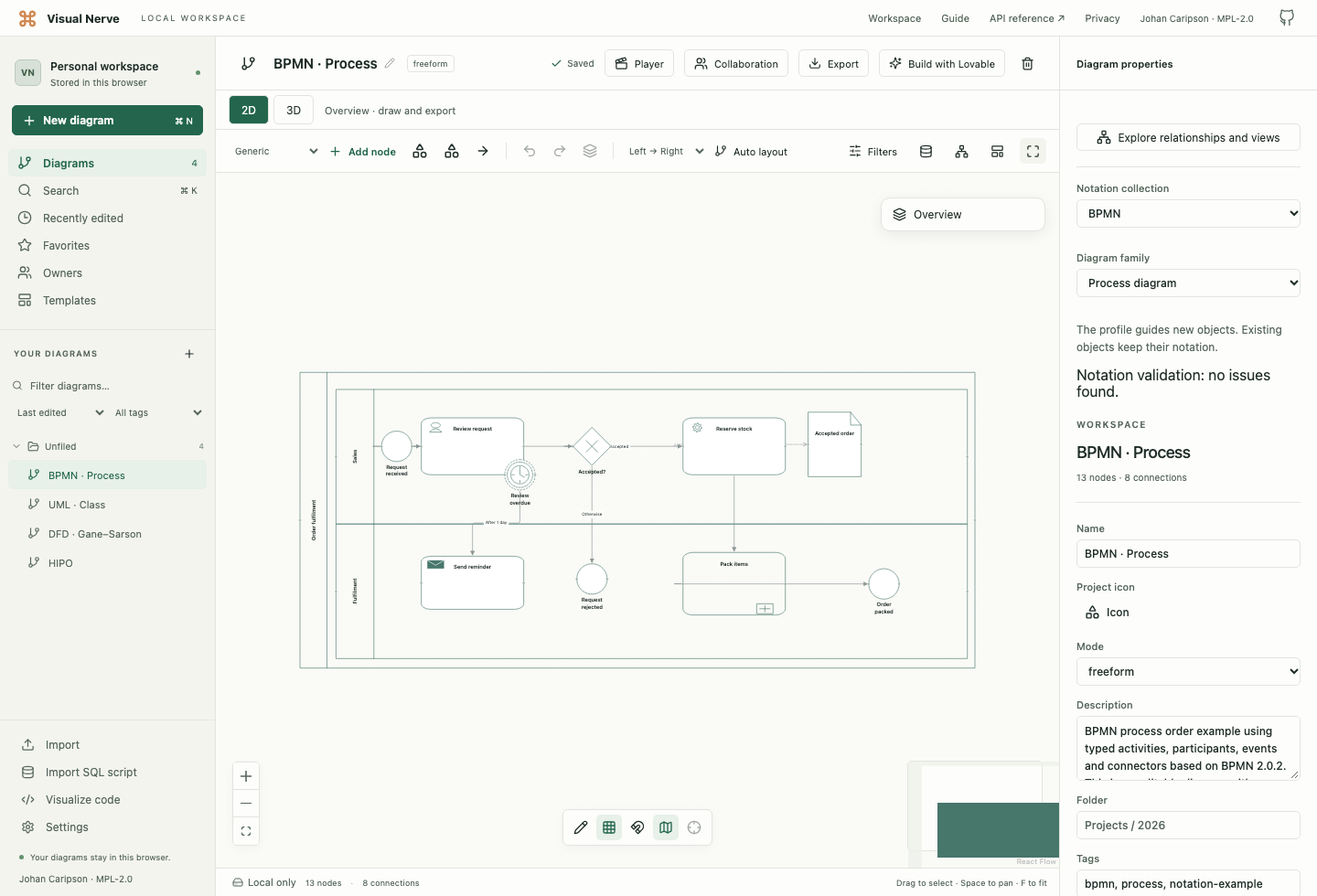Screen dimensions: 1317x896
Task: Zoom out with the minus control
Action: (x=246, y=804)
